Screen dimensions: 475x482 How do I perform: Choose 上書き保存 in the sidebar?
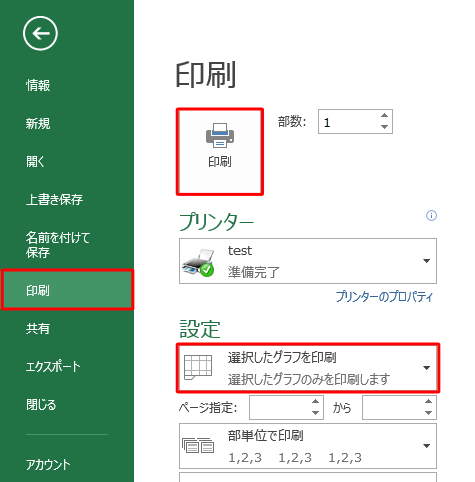click(54, 200)
